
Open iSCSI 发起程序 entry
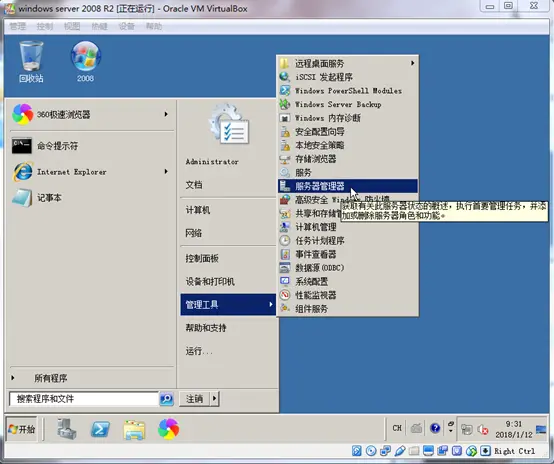(x=348, y=77)
